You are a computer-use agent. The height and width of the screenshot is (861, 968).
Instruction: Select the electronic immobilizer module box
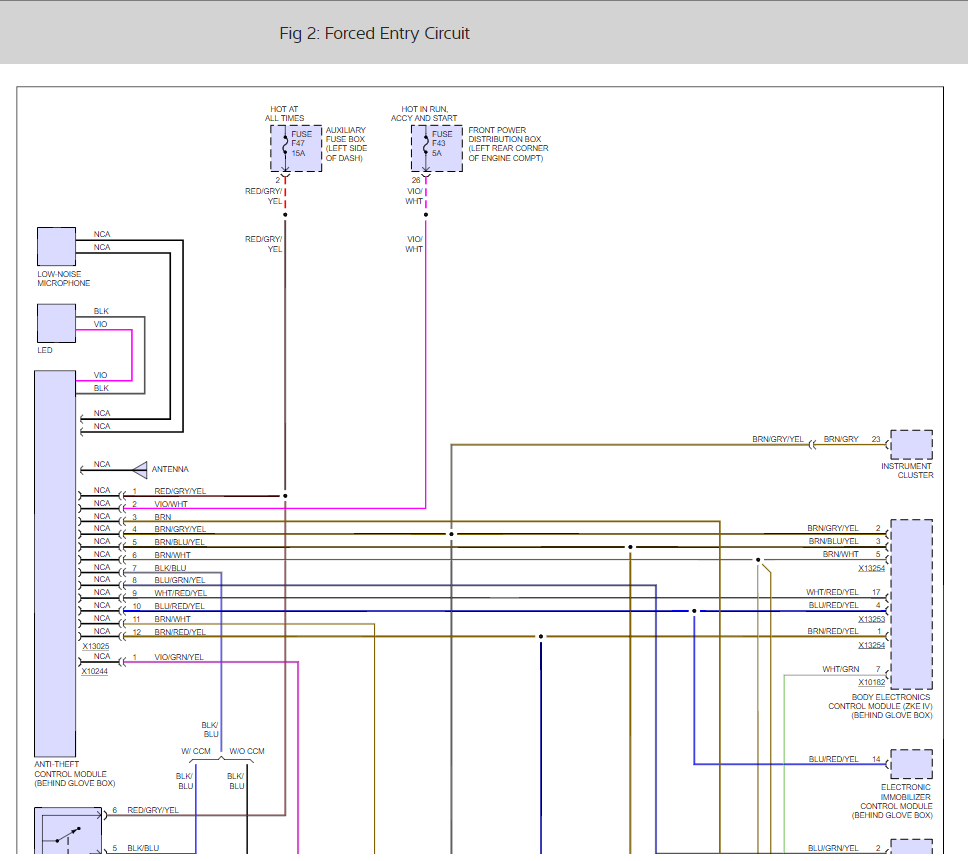910,764
